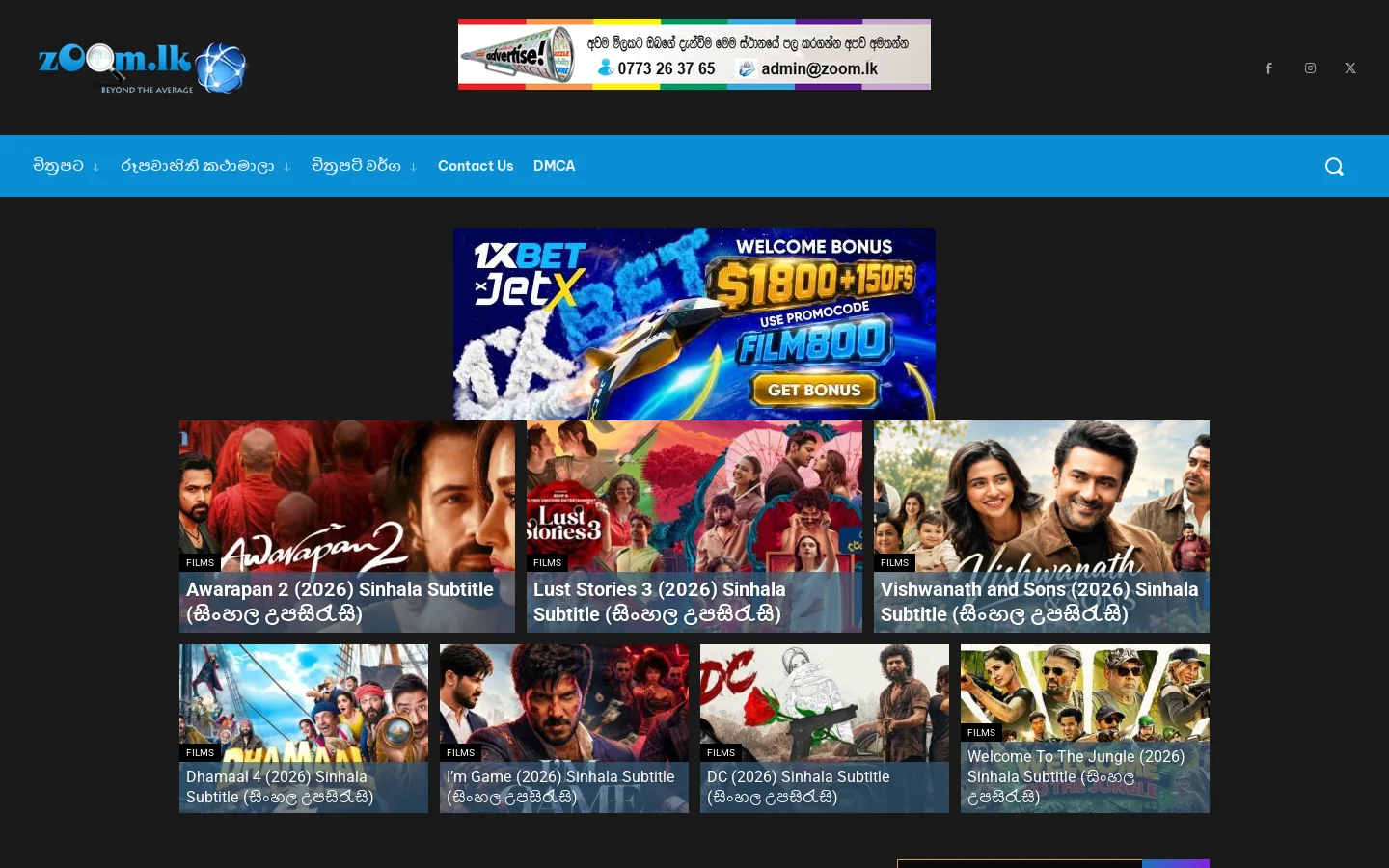Expand the චිත්‍රපට menu dropdown
Image resolution: width=1389 pixels, height=868 pixels.
67,166
